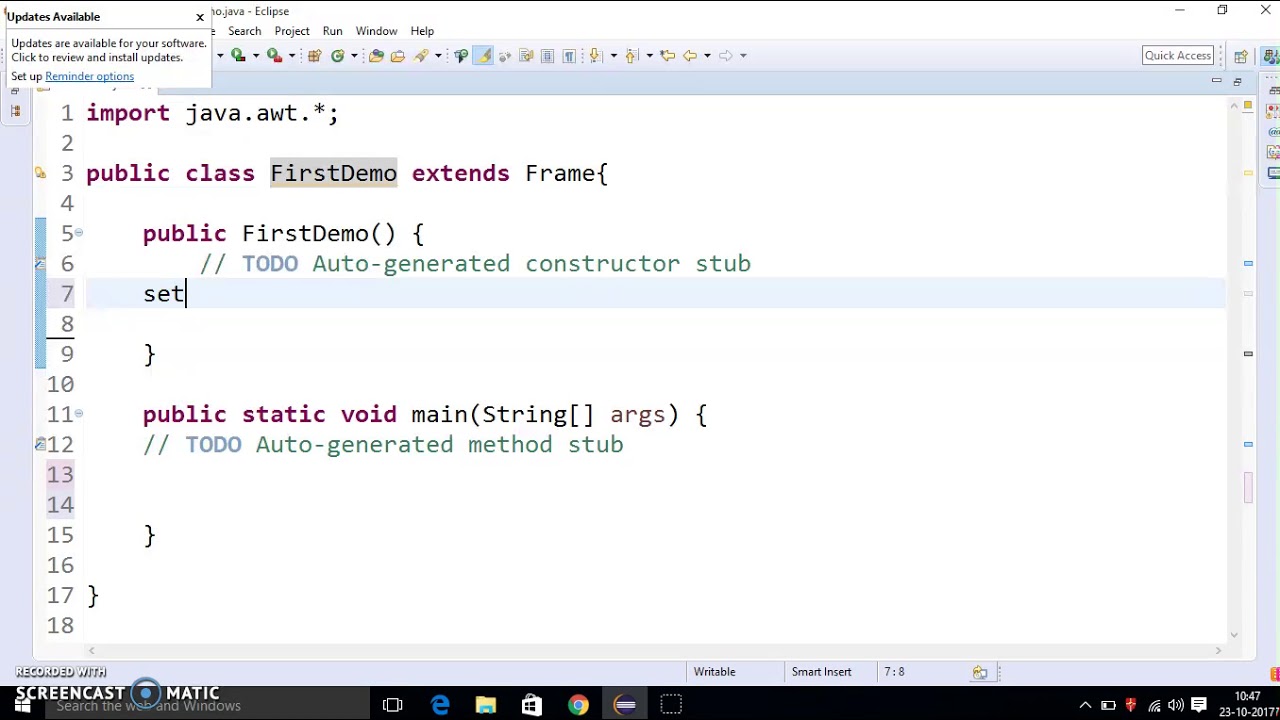This screenshot has width=1280, height=720.
Task: Select the Java EE perspective icon
Action: point(1271,56)
